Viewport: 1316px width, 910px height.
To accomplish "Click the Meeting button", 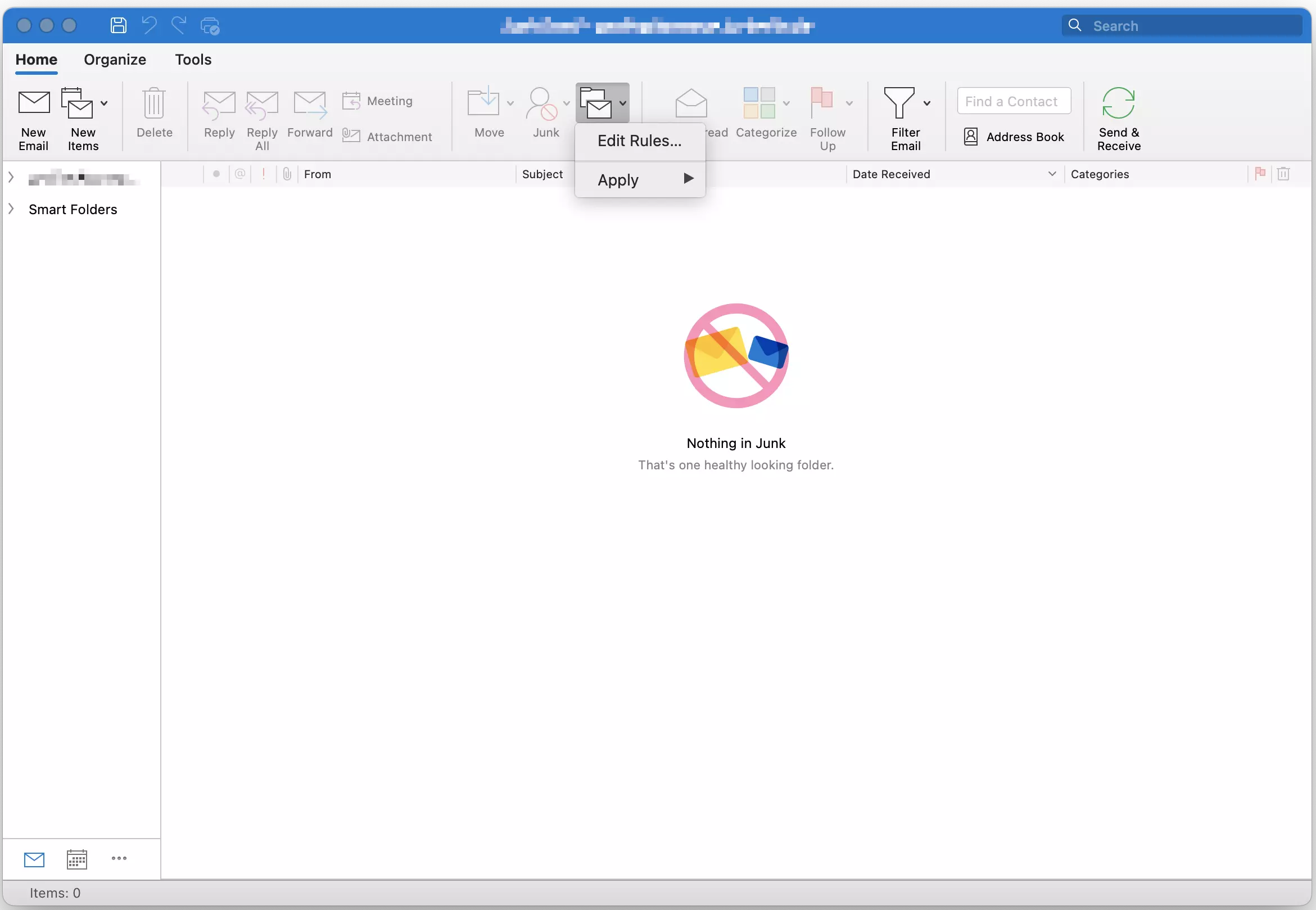I will pos(377,101).
